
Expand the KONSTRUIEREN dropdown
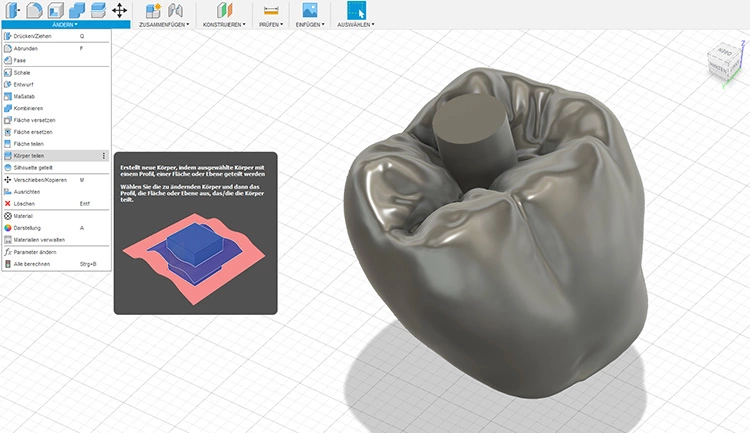point(224,24)
